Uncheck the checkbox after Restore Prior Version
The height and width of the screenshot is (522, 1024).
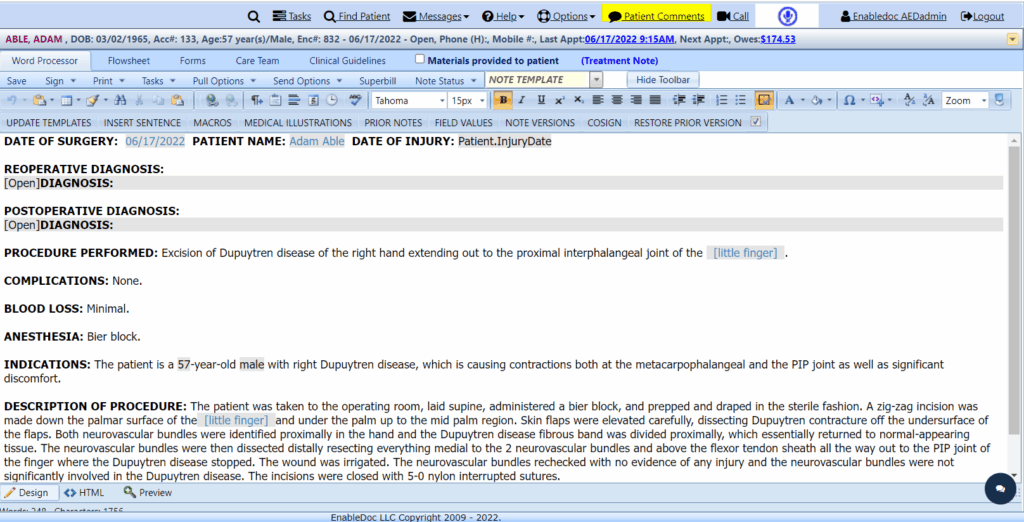(756, 122)
